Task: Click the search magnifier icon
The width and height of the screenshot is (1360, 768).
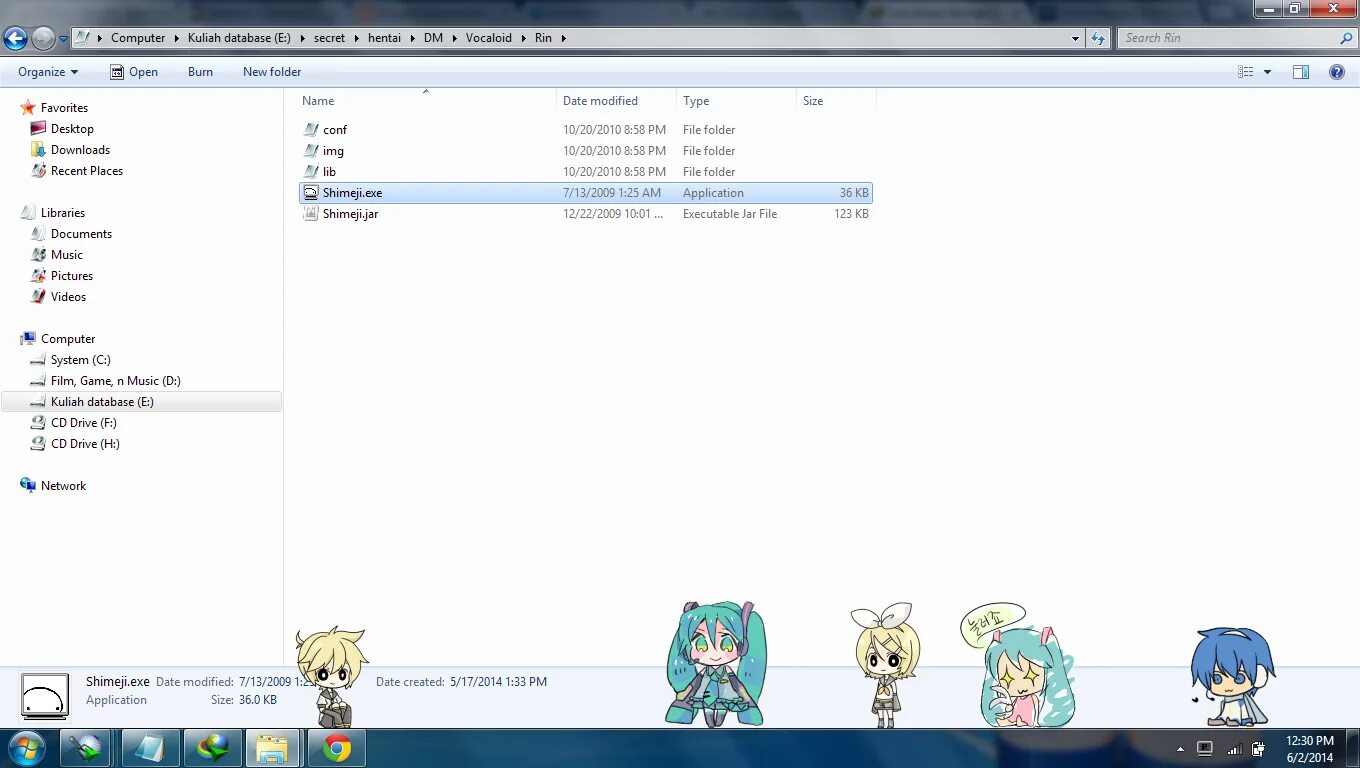Action: coord(1346,38)
